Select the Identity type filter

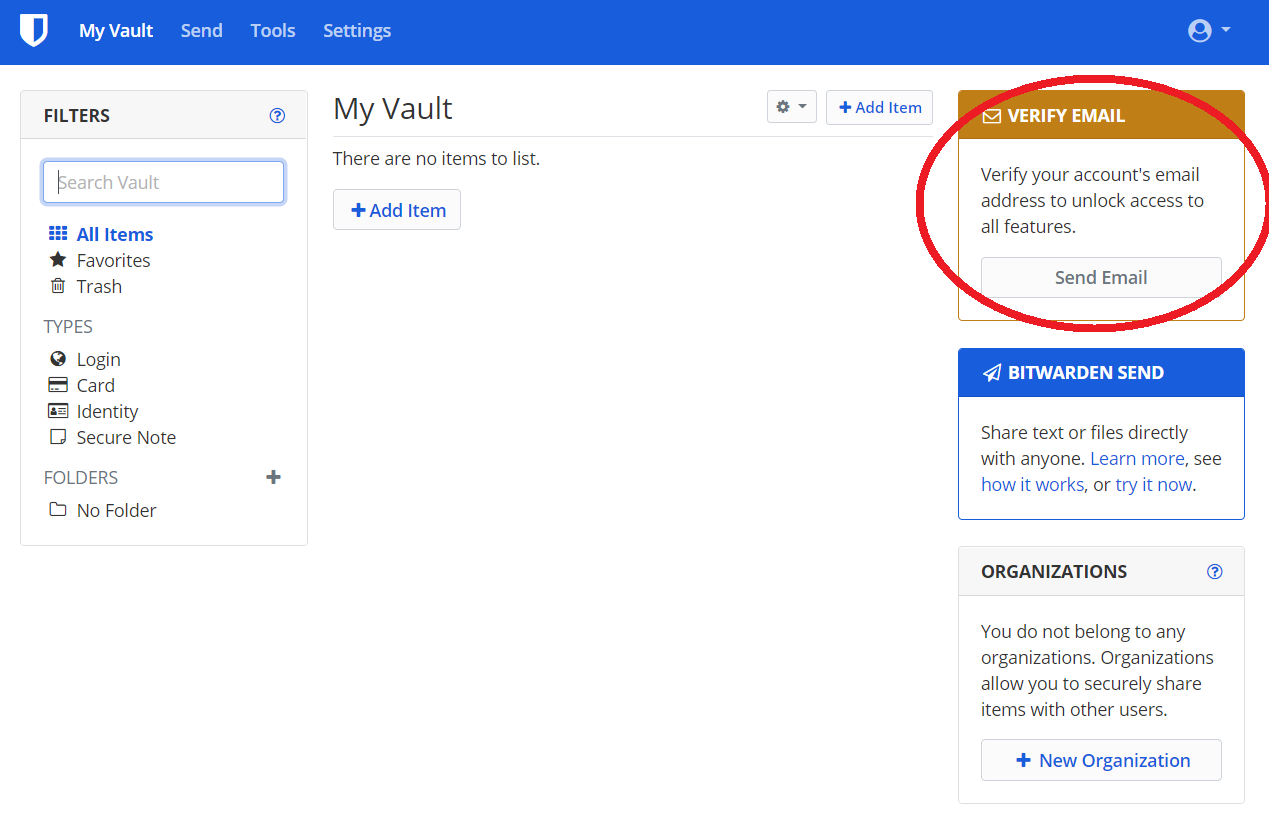(107, 411)
